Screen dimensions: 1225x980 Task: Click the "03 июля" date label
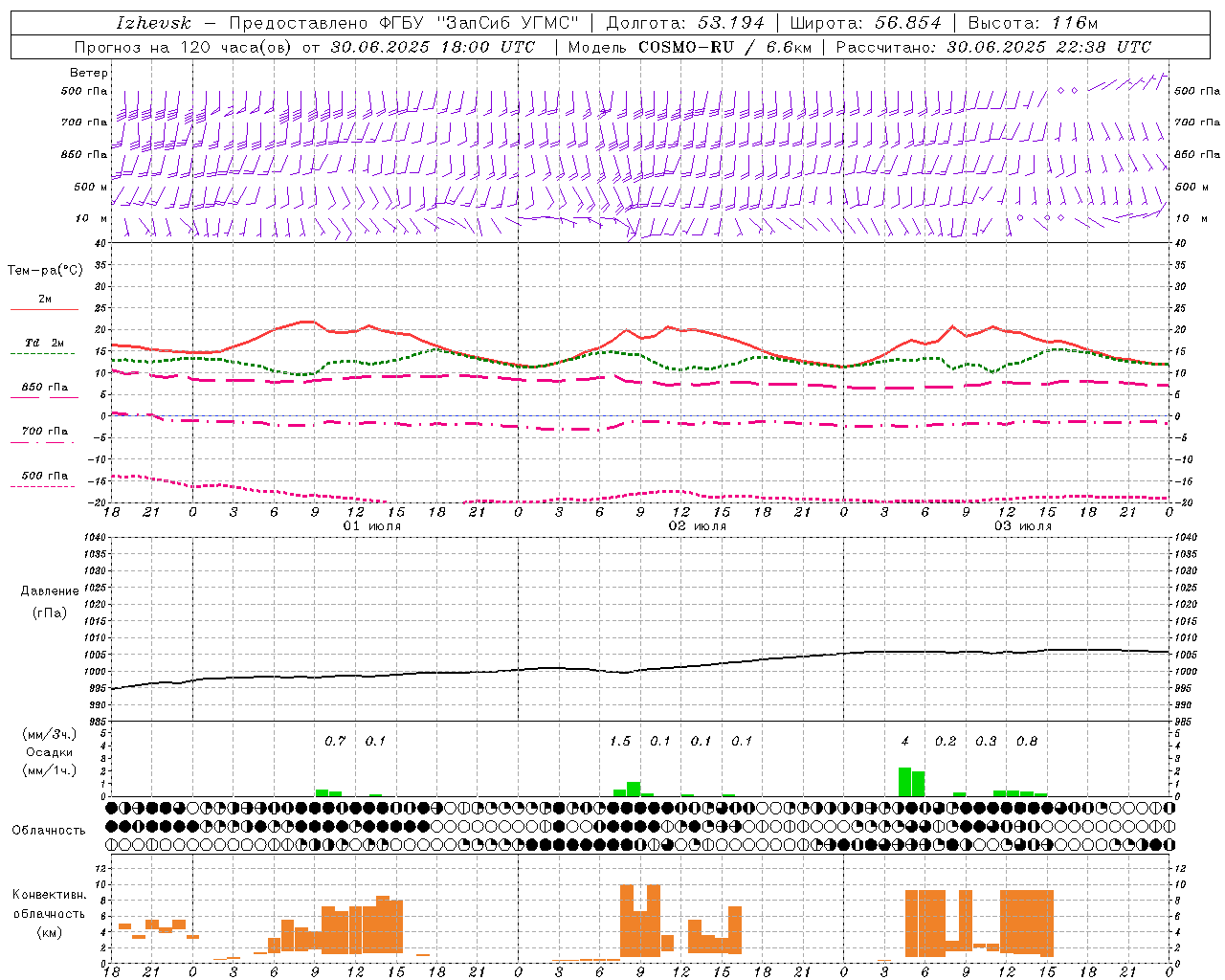(x=1023, y=526)
